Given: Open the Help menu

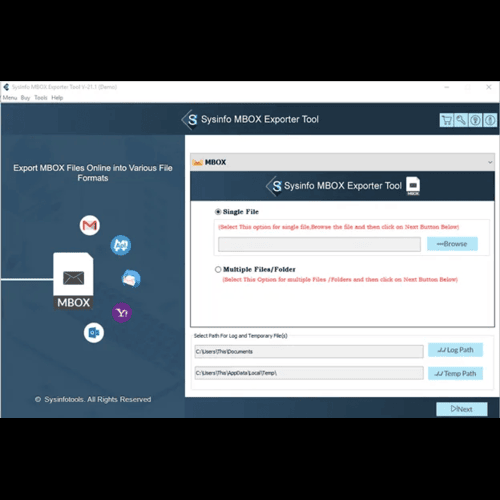Looking at the screenshot, I should click(x=57, y=98).
